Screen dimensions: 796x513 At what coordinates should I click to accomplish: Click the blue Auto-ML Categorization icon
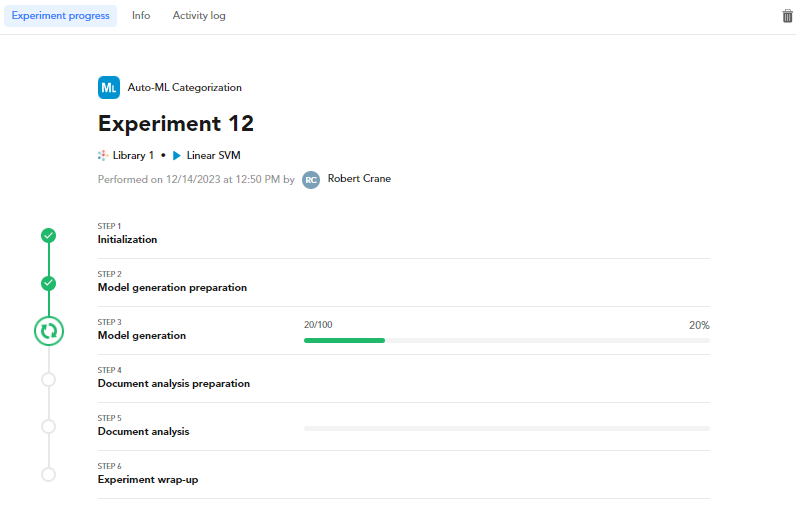109,87
